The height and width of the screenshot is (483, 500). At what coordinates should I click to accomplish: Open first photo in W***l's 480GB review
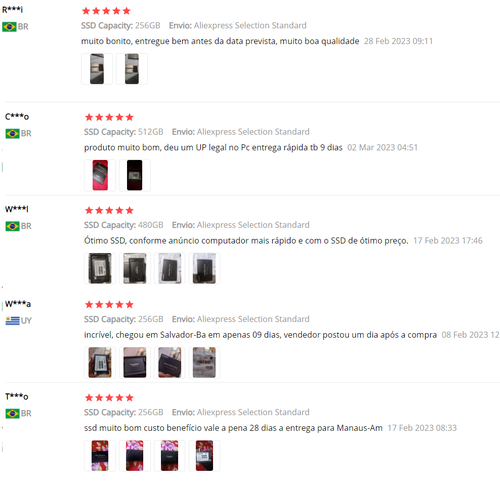100,268
